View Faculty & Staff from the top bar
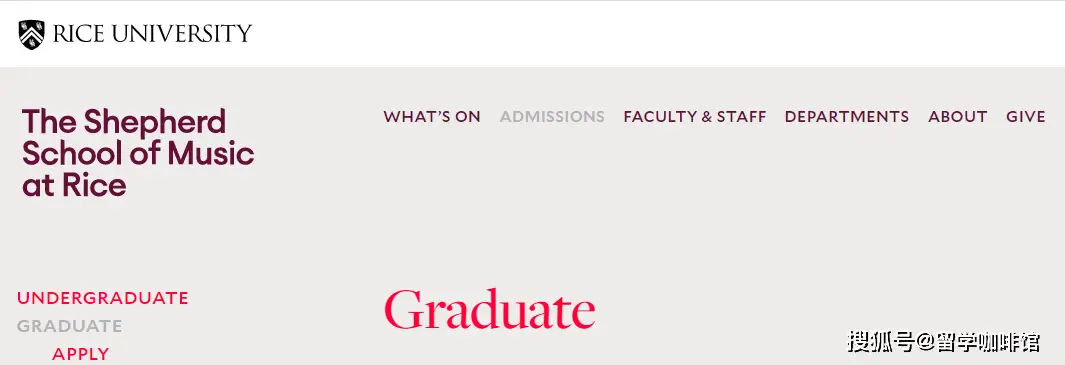The width and height of the screenshot is (1065, 365). (695, 117)
